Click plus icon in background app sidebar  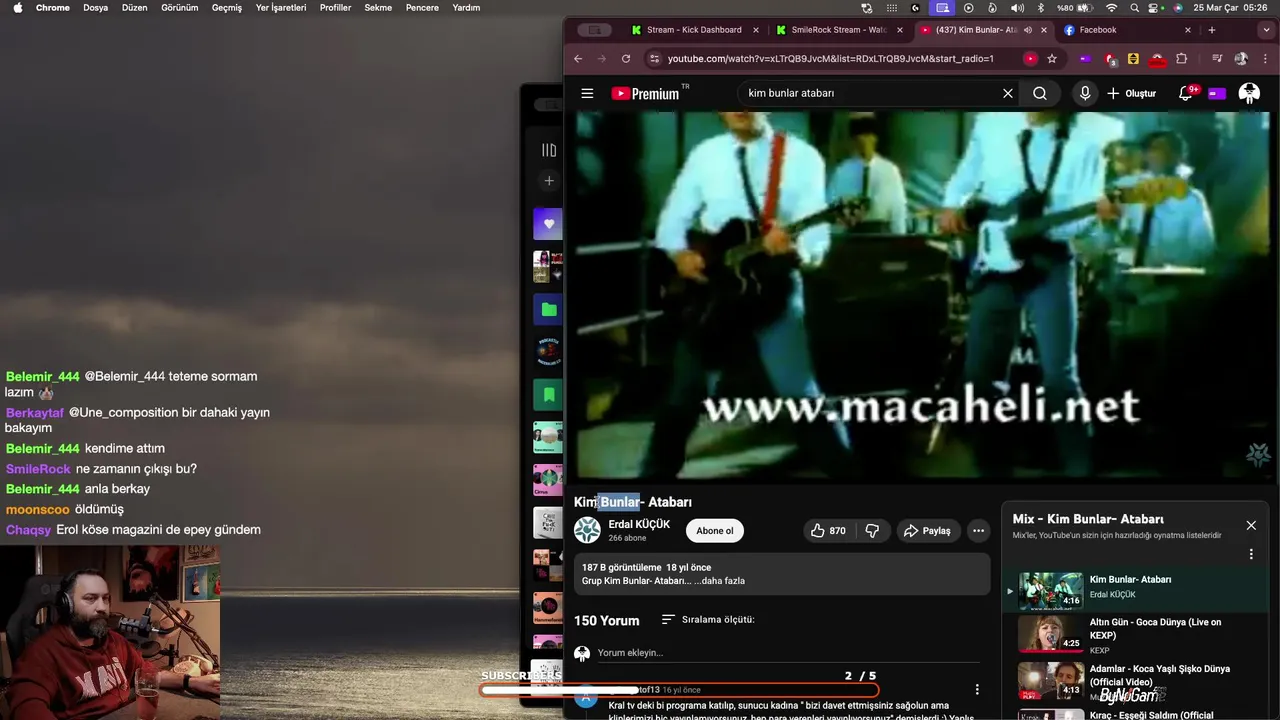click(x=548, y=181)
